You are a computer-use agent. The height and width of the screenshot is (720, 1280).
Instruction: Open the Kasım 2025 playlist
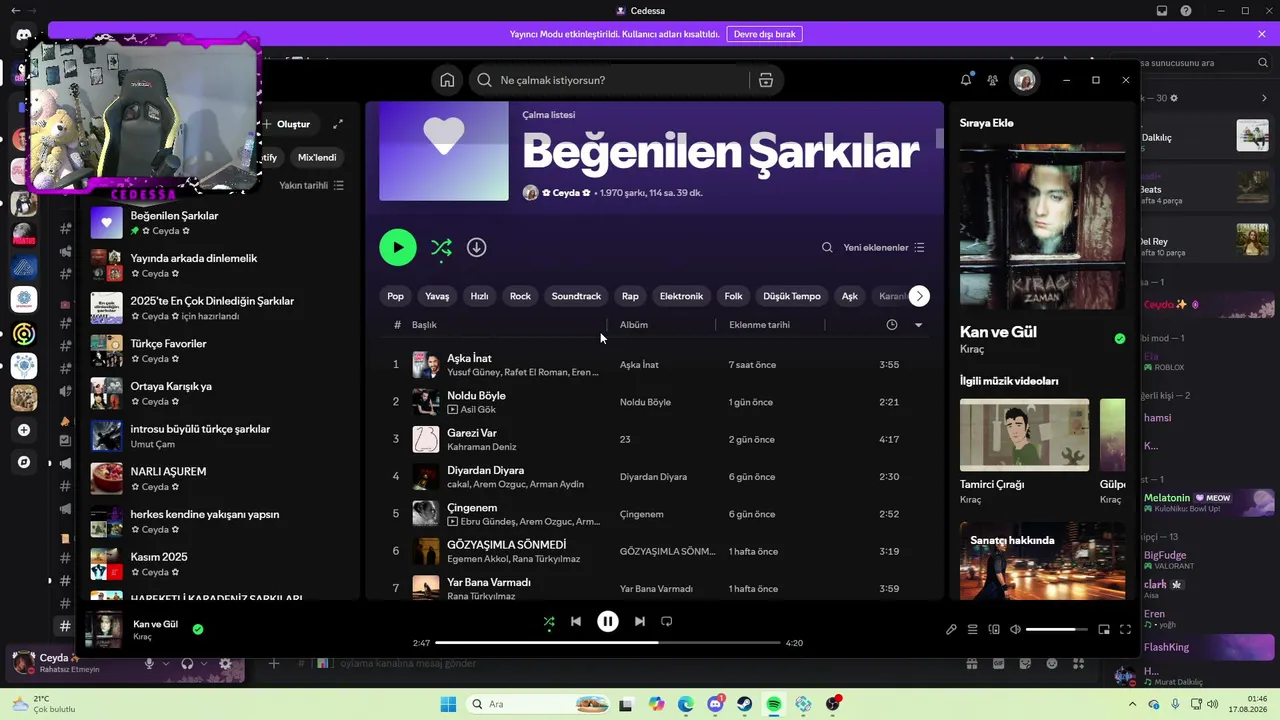point(220,564)
